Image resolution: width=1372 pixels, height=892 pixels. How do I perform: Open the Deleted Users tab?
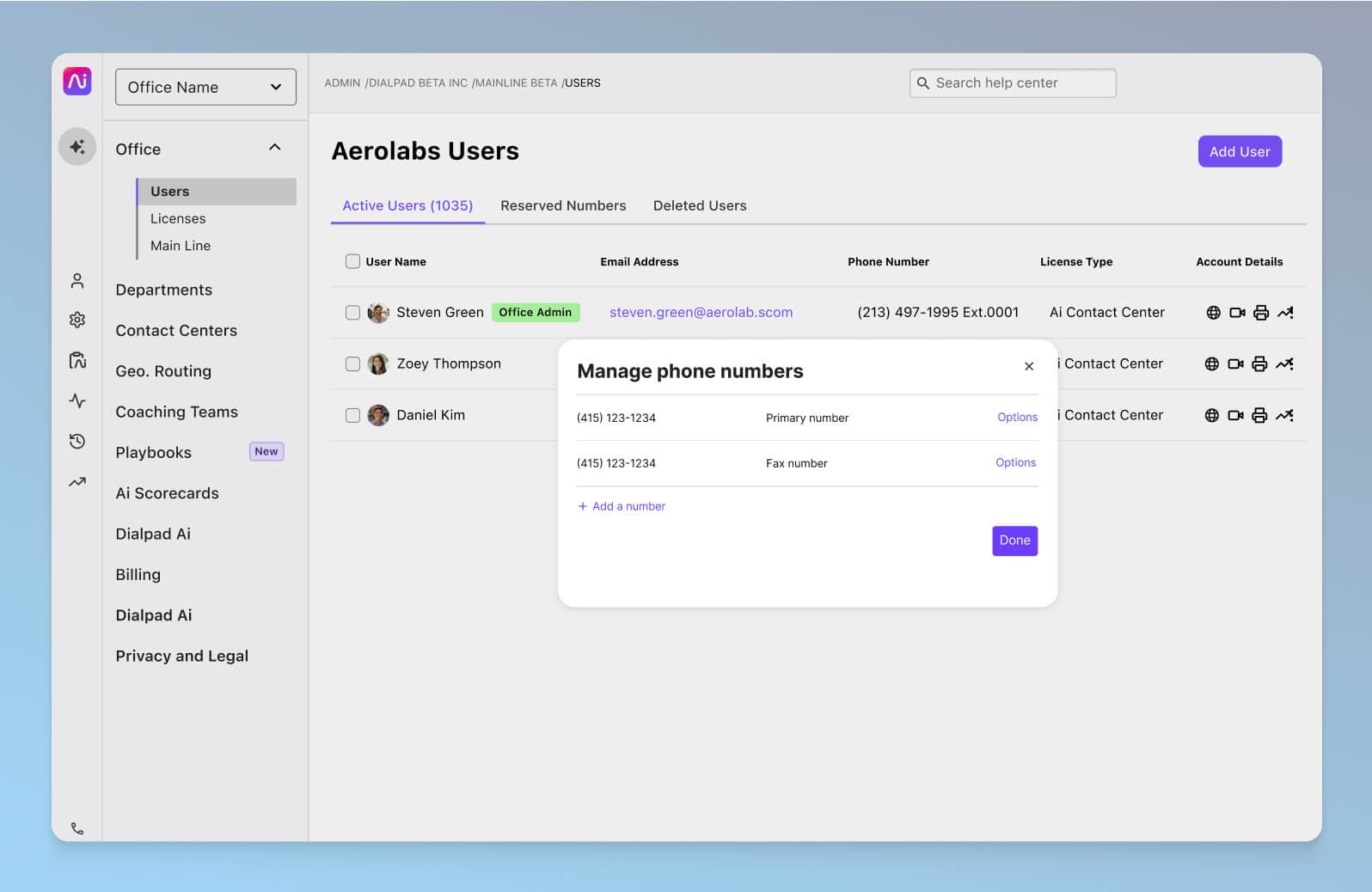[700, 206]
